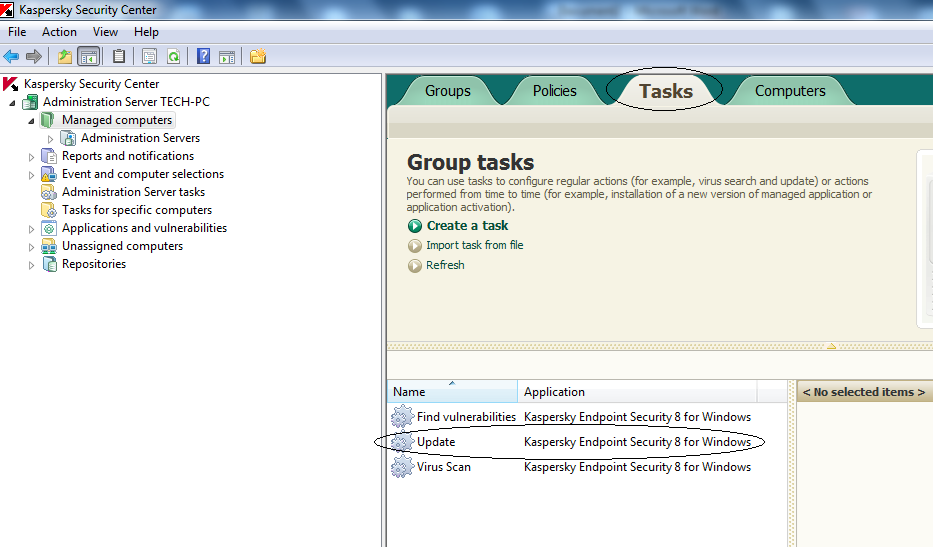Collapse the Administration Server TECH-PC node
The height and width of the screenshot is (547, 933).
[12, 103]
